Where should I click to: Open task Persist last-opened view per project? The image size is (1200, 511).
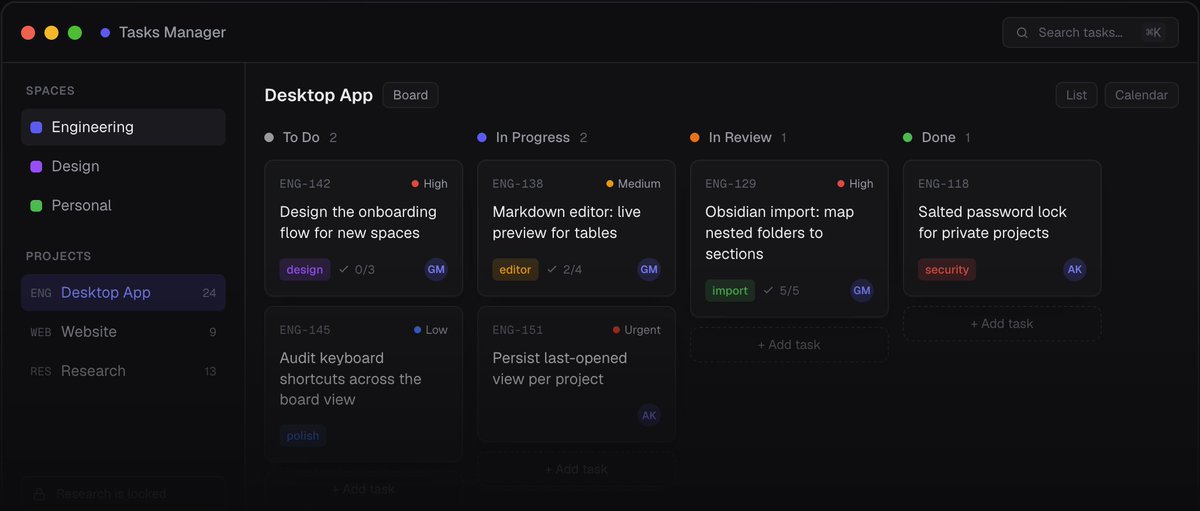(576, 374)
